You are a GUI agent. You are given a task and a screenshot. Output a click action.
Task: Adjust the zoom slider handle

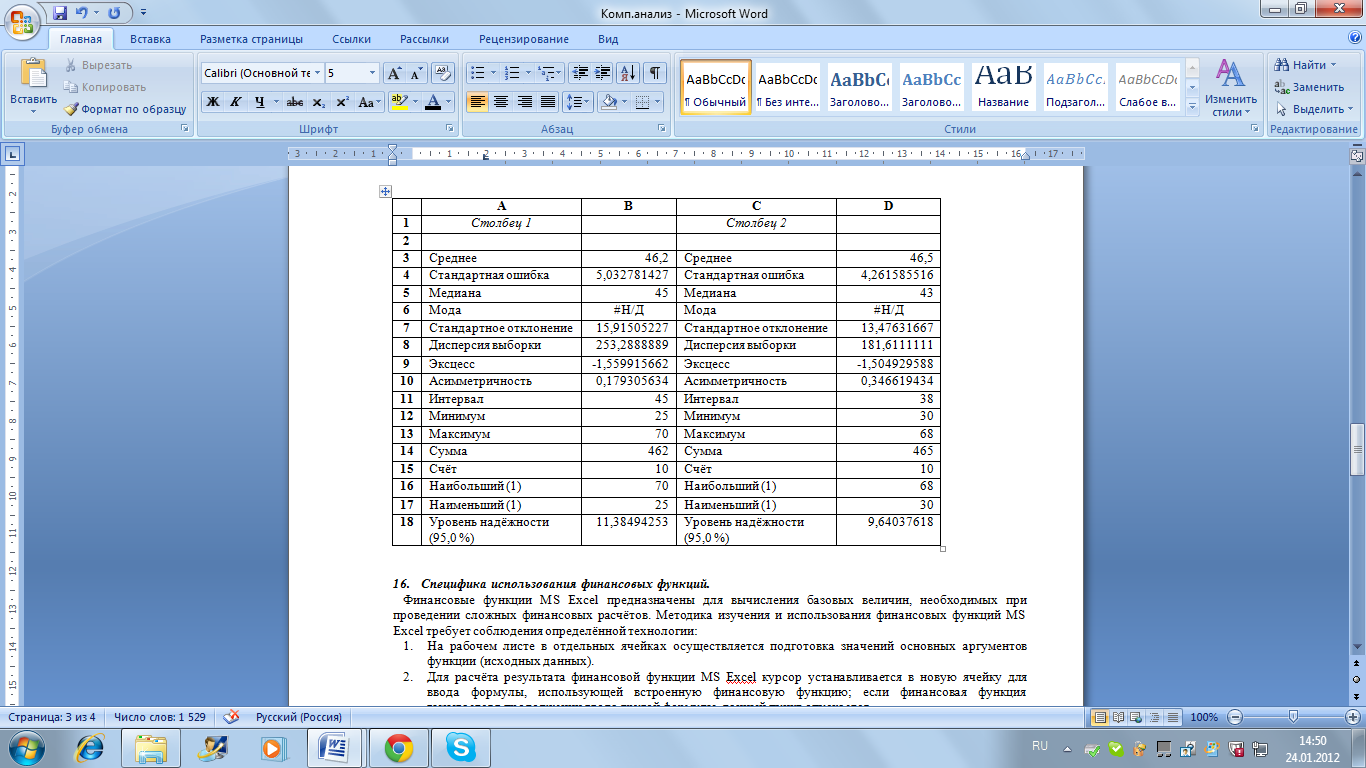[1293, 717]
